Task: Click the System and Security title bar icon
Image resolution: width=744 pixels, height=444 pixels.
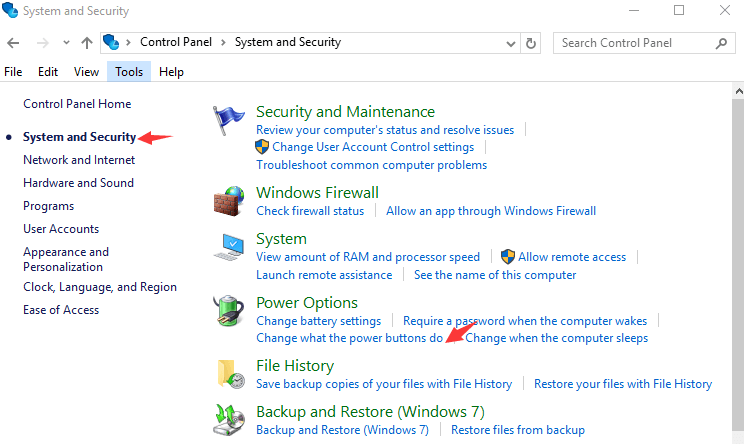Action: (x=10, y=10)
